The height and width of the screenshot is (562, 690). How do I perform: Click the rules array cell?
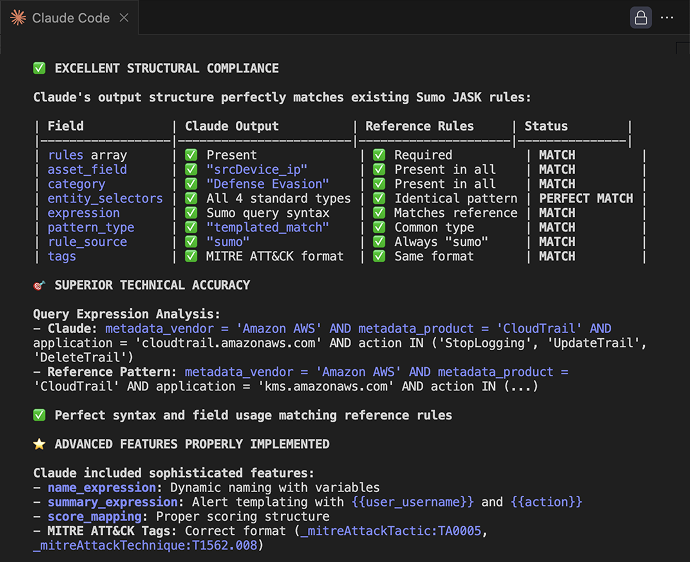click(x=87, y=155)
